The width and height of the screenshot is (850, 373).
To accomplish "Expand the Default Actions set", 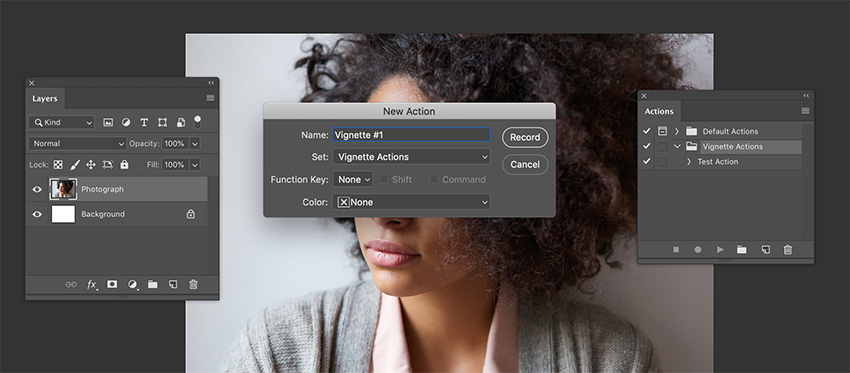I will (x=677, y=131).
